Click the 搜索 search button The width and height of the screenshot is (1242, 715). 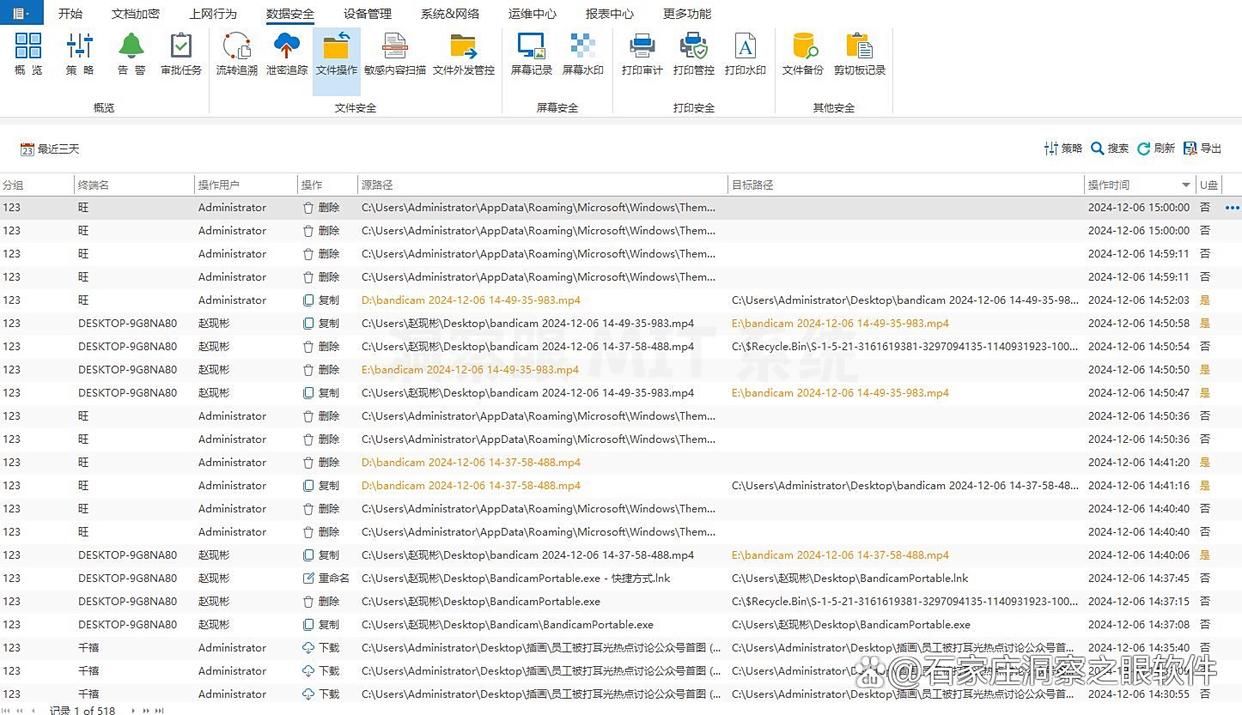click(1110, 148)
